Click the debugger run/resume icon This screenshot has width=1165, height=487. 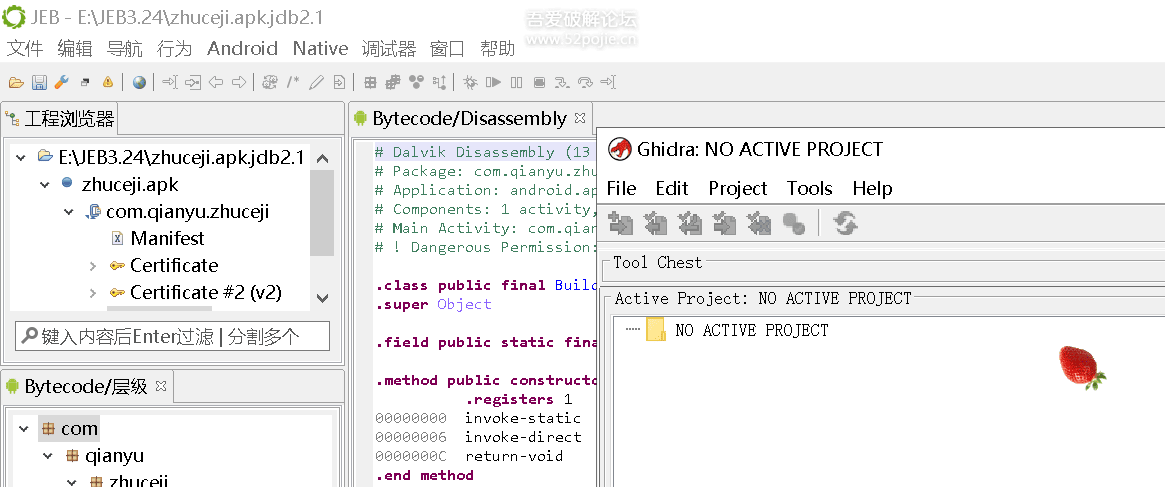click(493, 83)
